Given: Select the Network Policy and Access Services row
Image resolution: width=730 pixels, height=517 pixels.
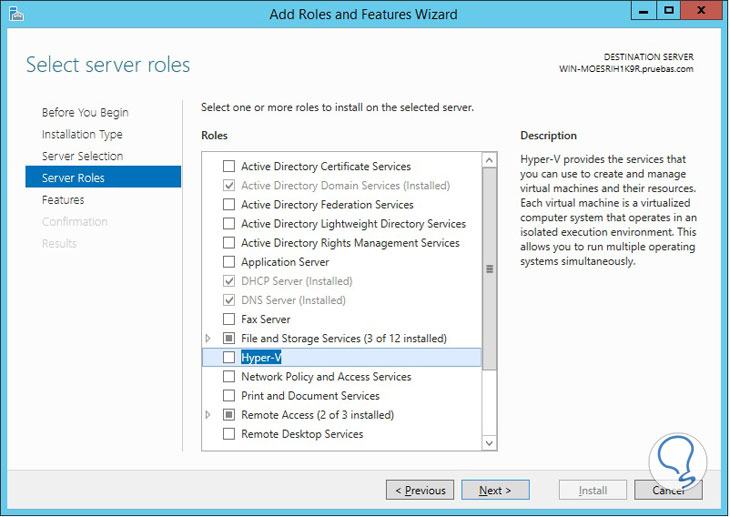Looking at the screenshot, I should (x=326, y=377).
